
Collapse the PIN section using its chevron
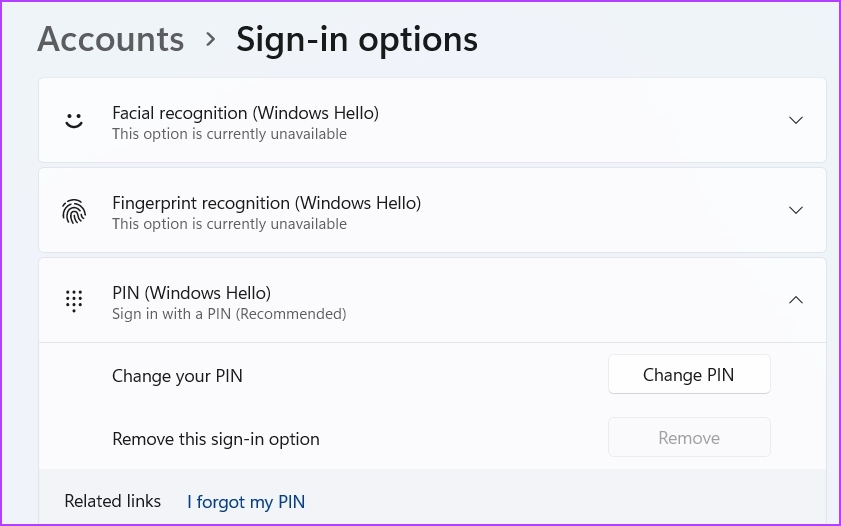click(x=796, y=300)
